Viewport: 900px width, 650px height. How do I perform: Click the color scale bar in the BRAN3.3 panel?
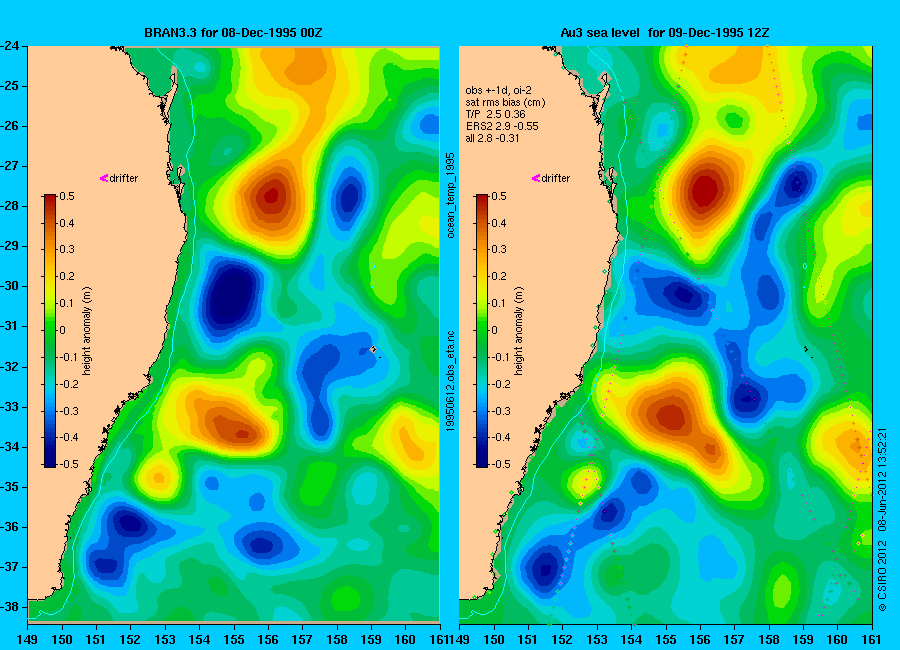(x=50, y=331)
